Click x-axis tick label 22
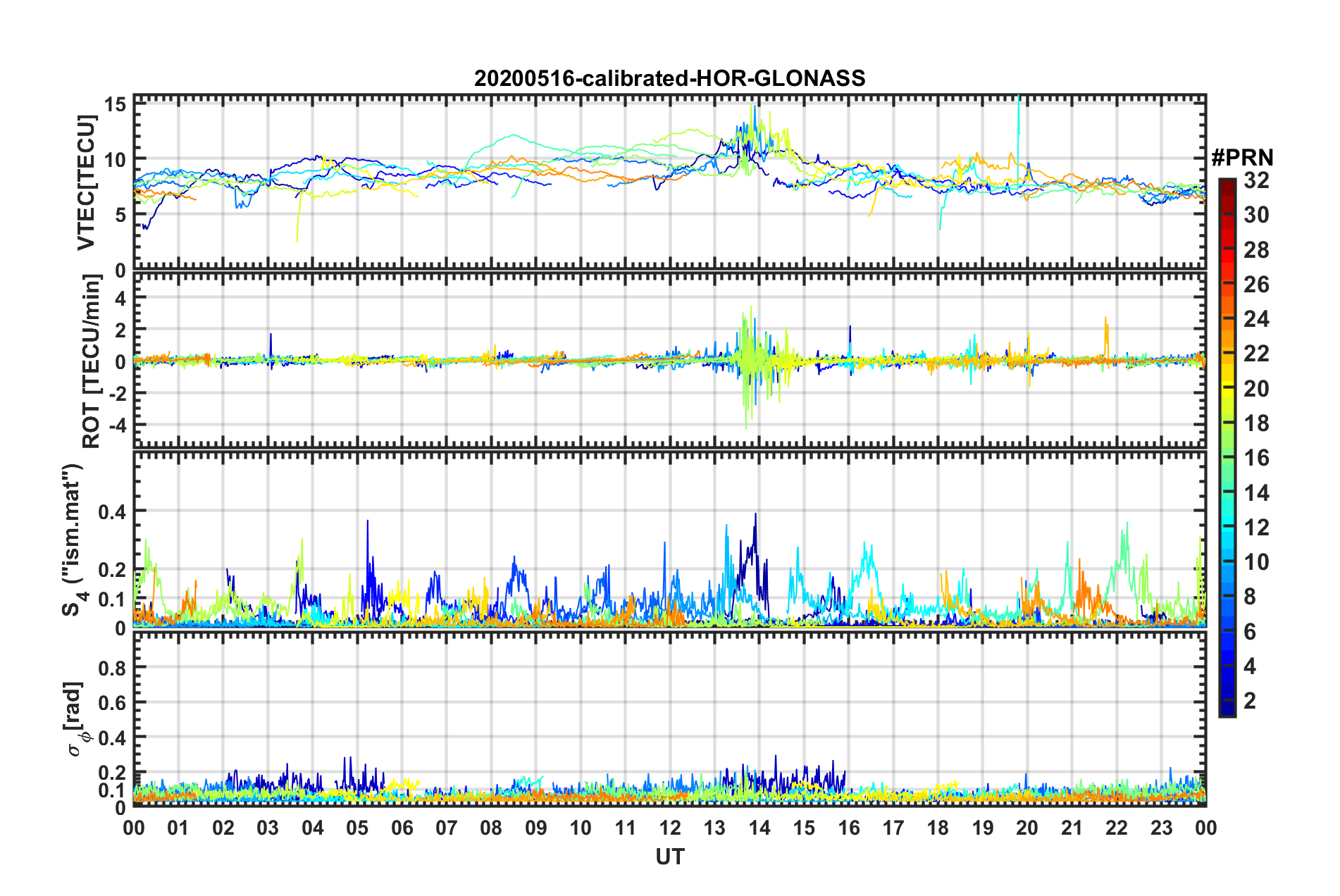 click(1117, 828)
